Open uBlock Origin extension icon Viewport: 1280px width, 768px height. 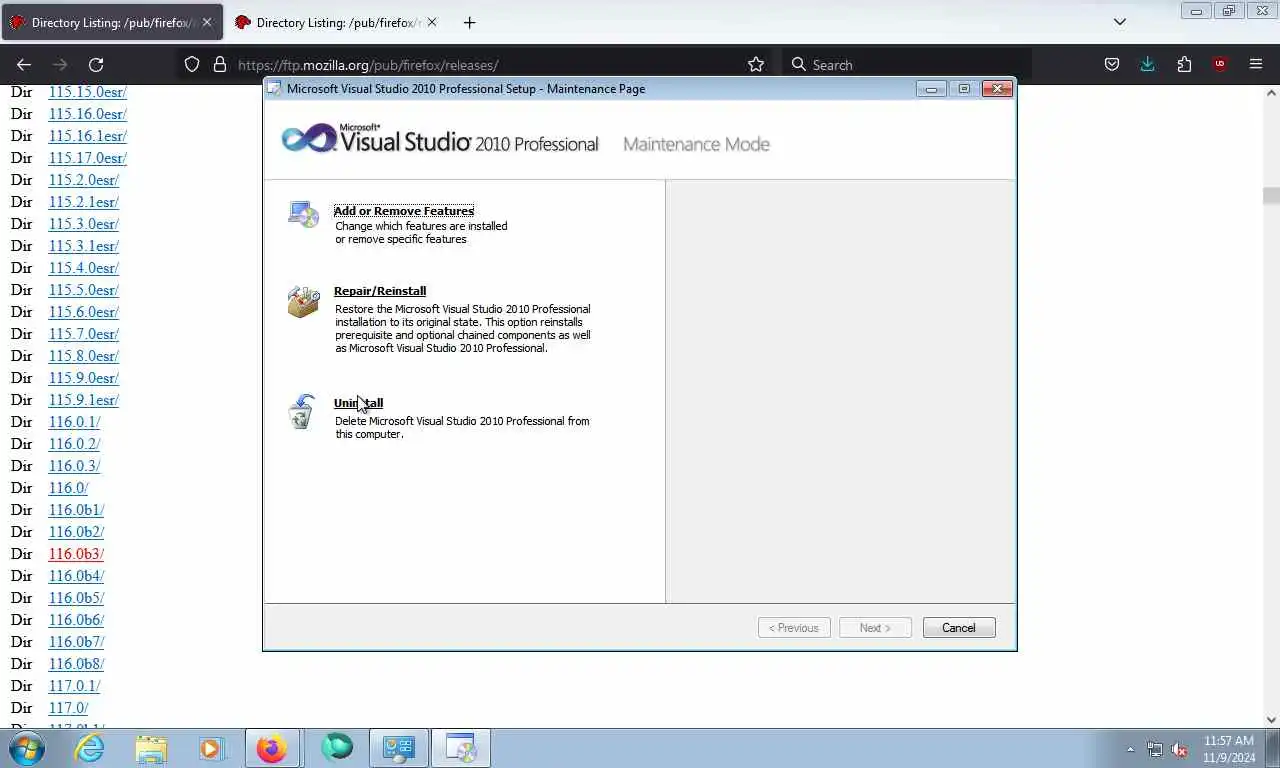click(1220, 64)
